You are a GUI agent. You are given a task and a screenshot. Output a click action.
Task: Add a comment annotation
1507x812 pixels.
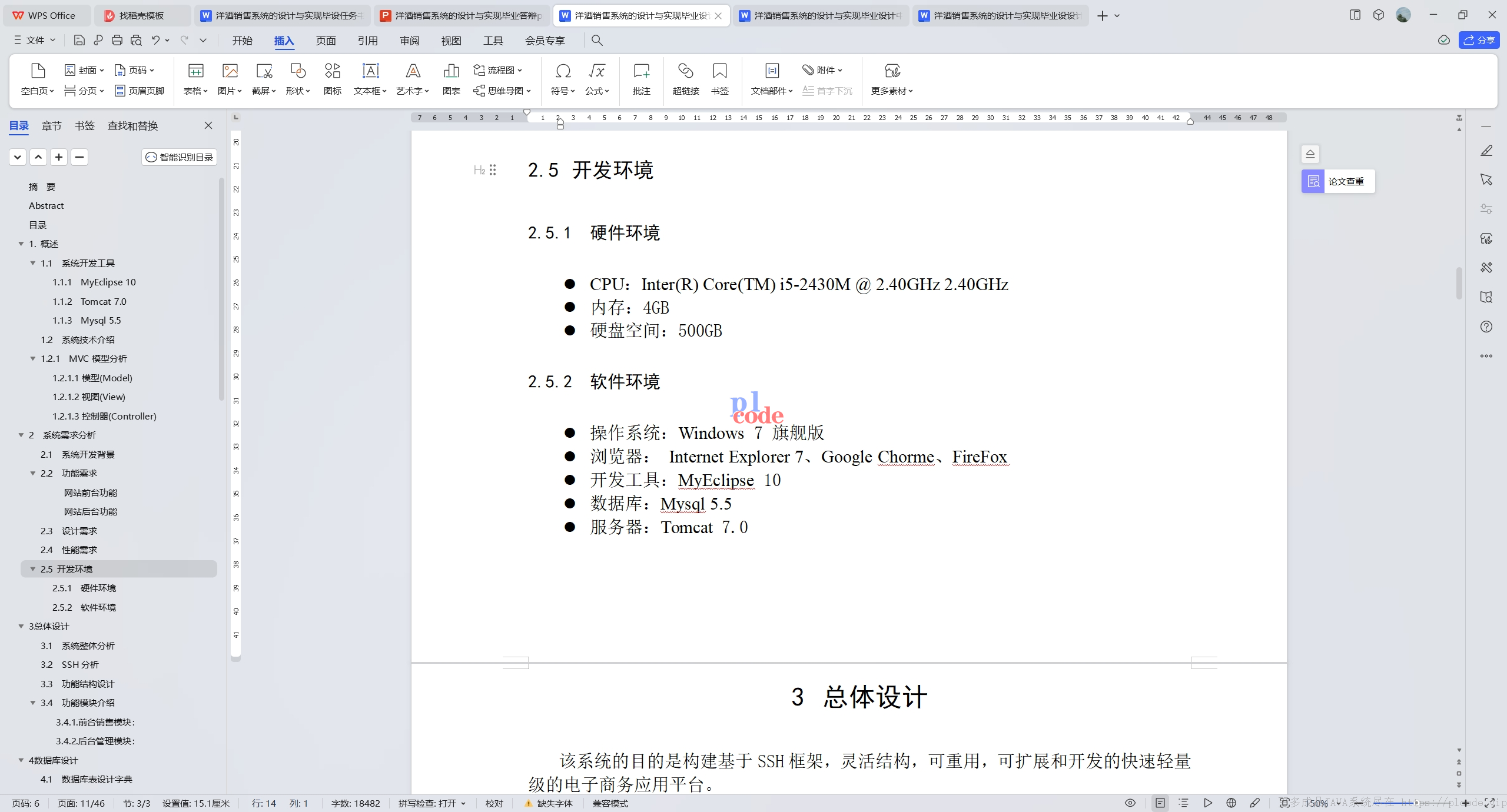pyautogui.click(x=642, y=79)
